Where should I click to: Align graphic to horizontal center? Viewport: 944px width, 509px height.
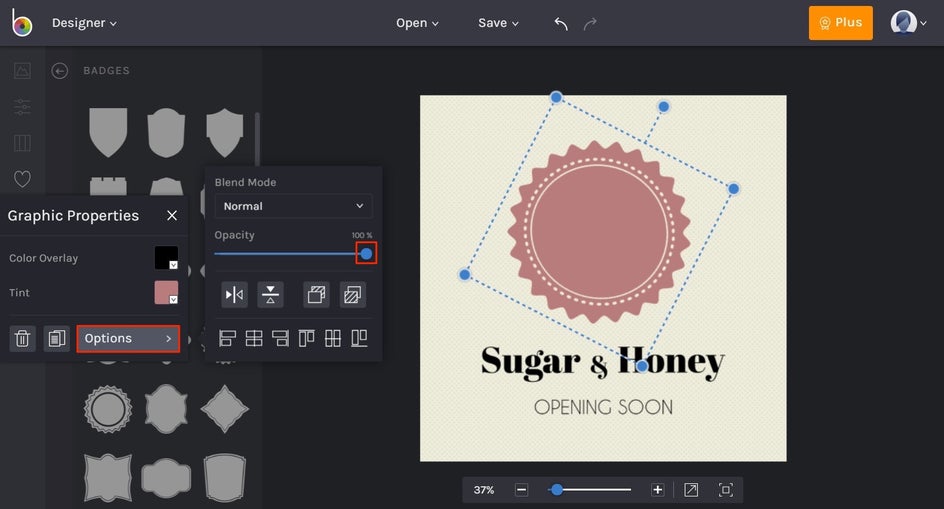[253, 339]
